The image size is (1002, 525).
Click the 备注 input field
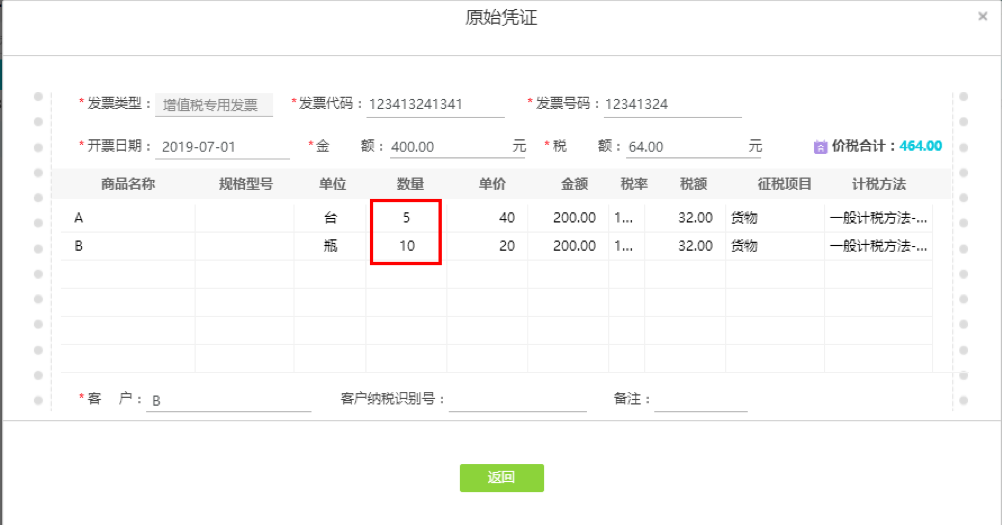point(700,400)
